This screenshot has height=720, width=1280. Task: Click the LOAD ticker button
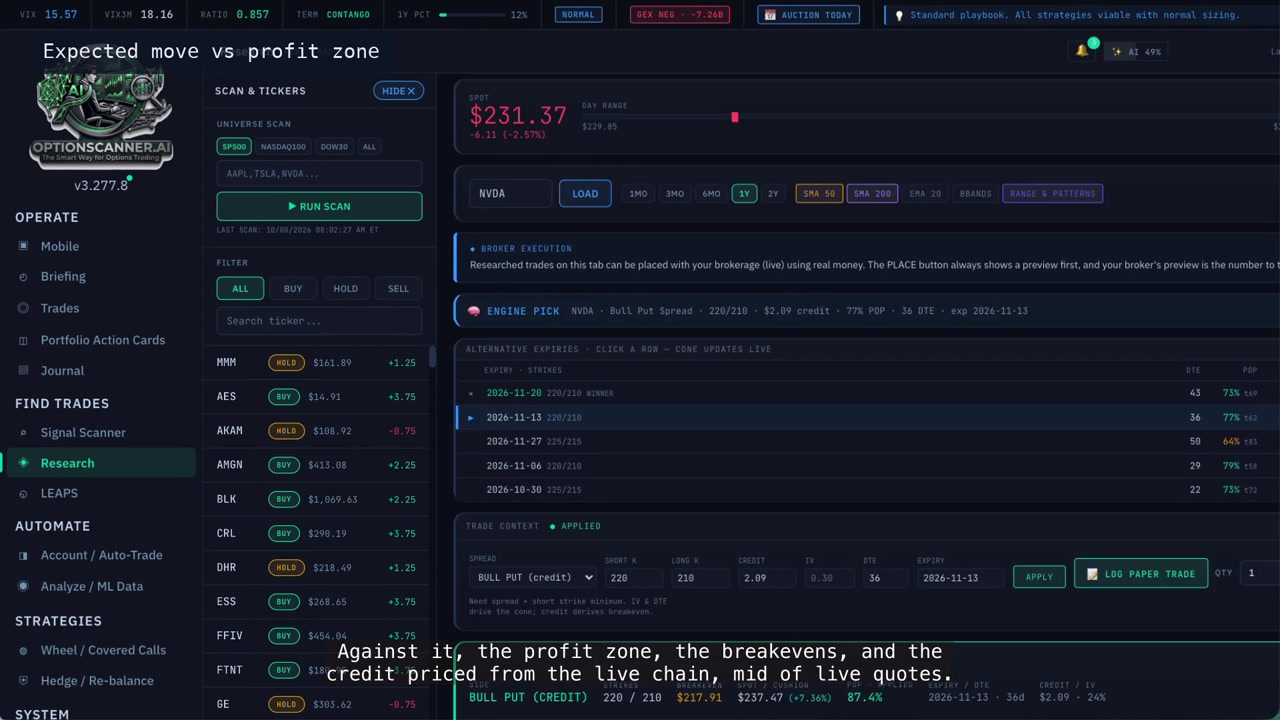(585, 194)
